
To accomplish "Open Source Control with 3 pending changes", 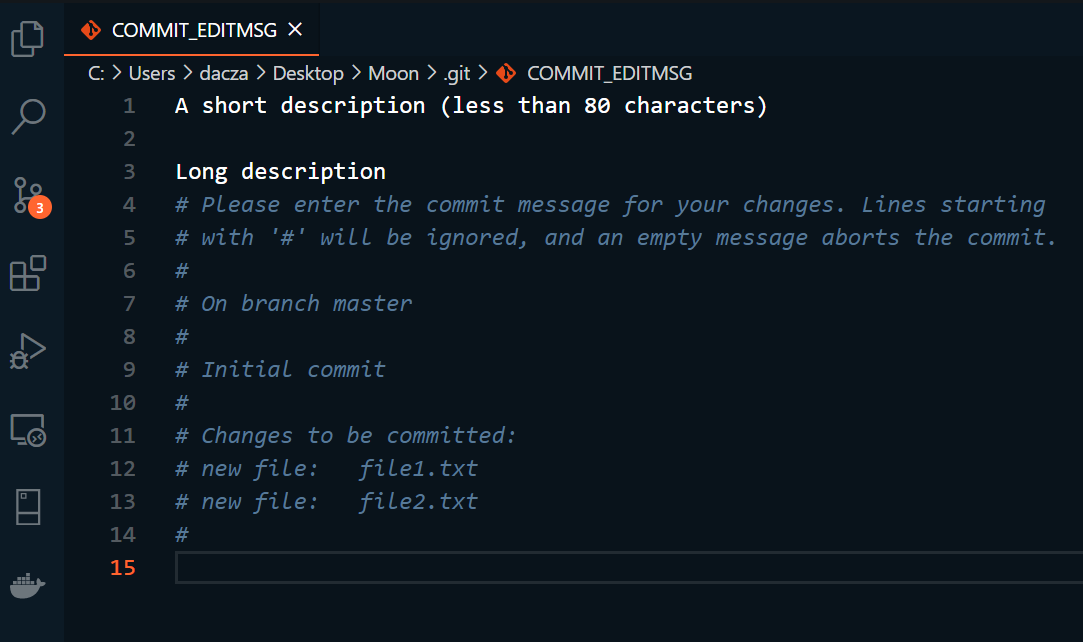I will 28,195.
